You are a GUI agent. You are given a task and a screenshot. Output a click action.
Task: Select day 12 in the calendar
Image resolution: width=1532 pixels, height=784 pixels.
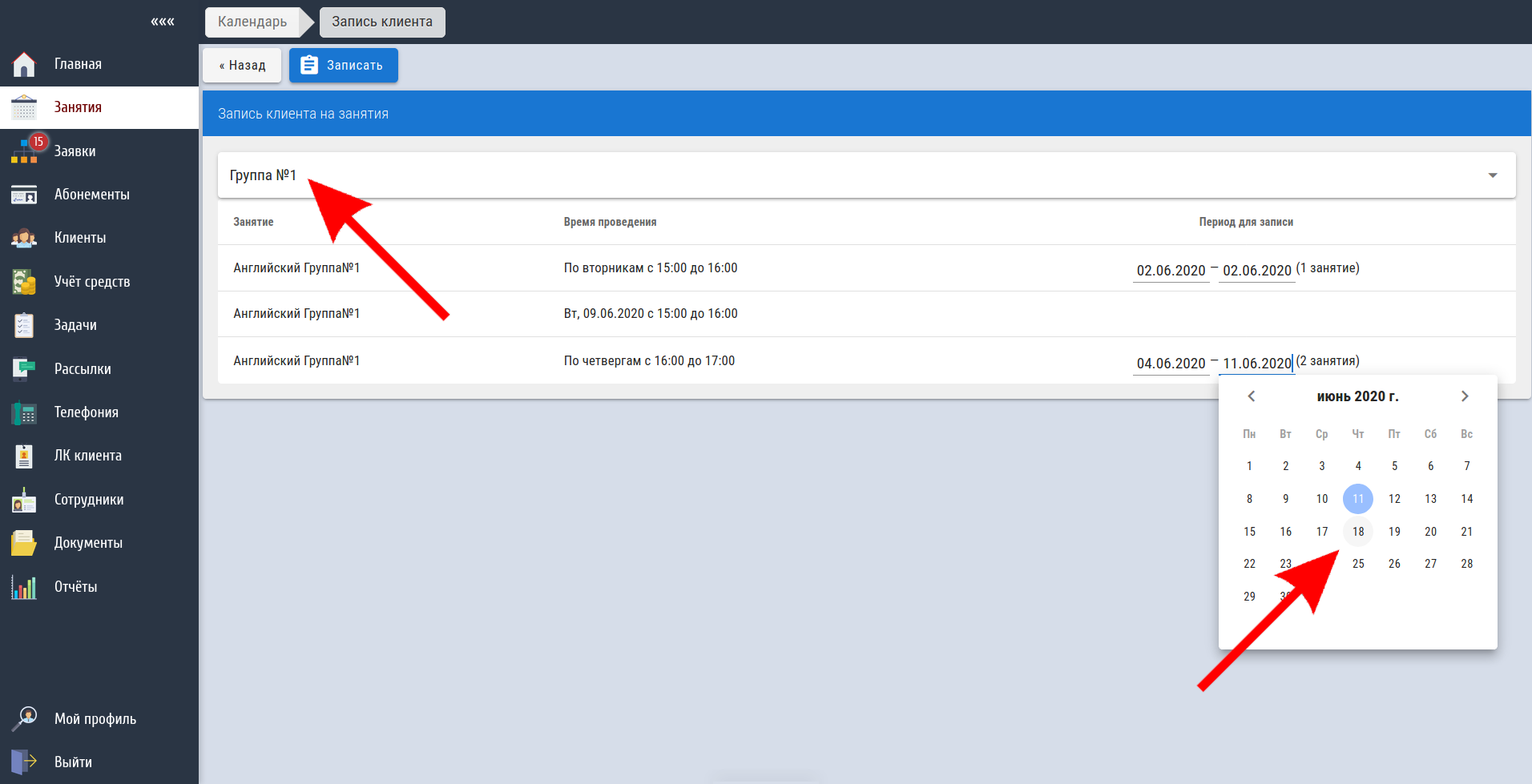click(x=1394, y=499)
